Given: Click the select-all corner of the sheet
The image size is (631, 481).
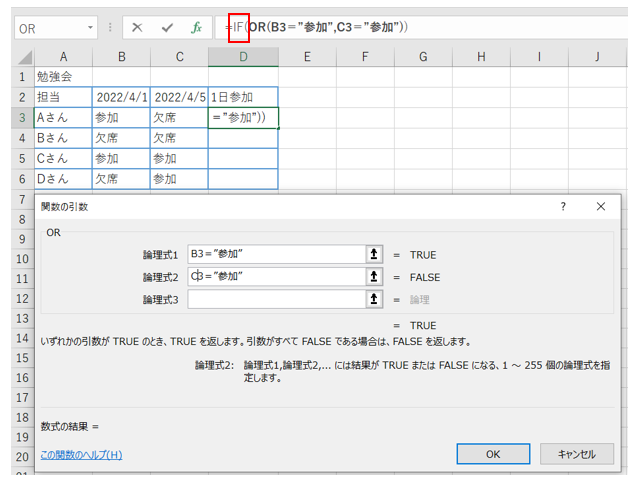Looking at the screenshot, I should point(18,57).
